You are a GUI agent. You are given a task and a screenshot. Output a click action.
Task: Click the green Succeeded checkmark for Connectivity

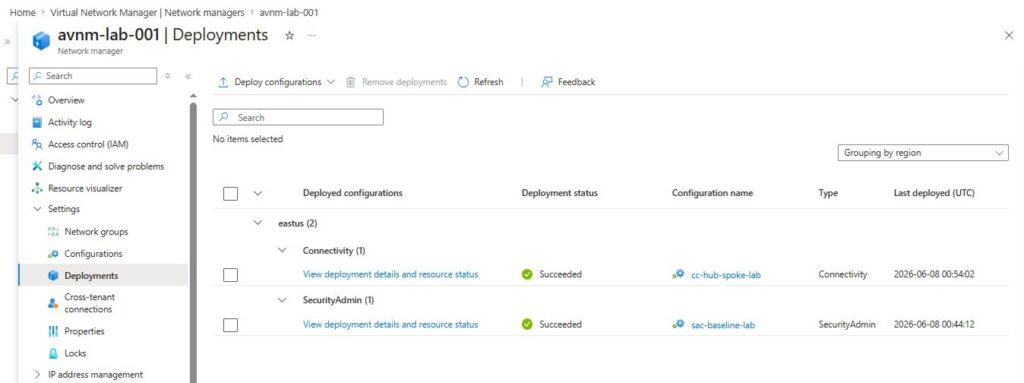pyautogui.click(x=527, y=275)
